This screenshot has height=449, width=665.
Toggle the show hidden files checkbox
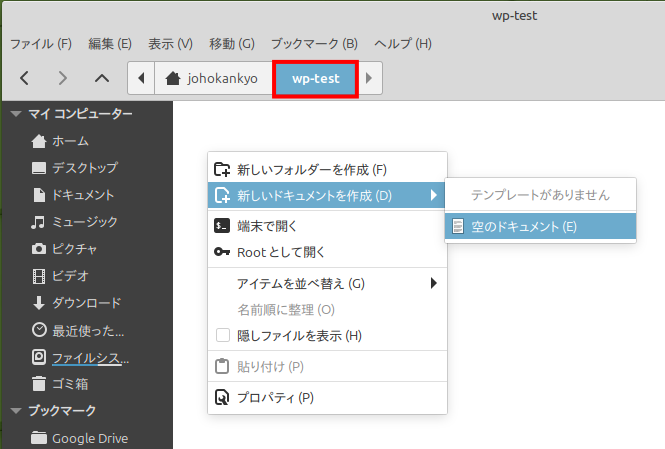click(223, 335)
